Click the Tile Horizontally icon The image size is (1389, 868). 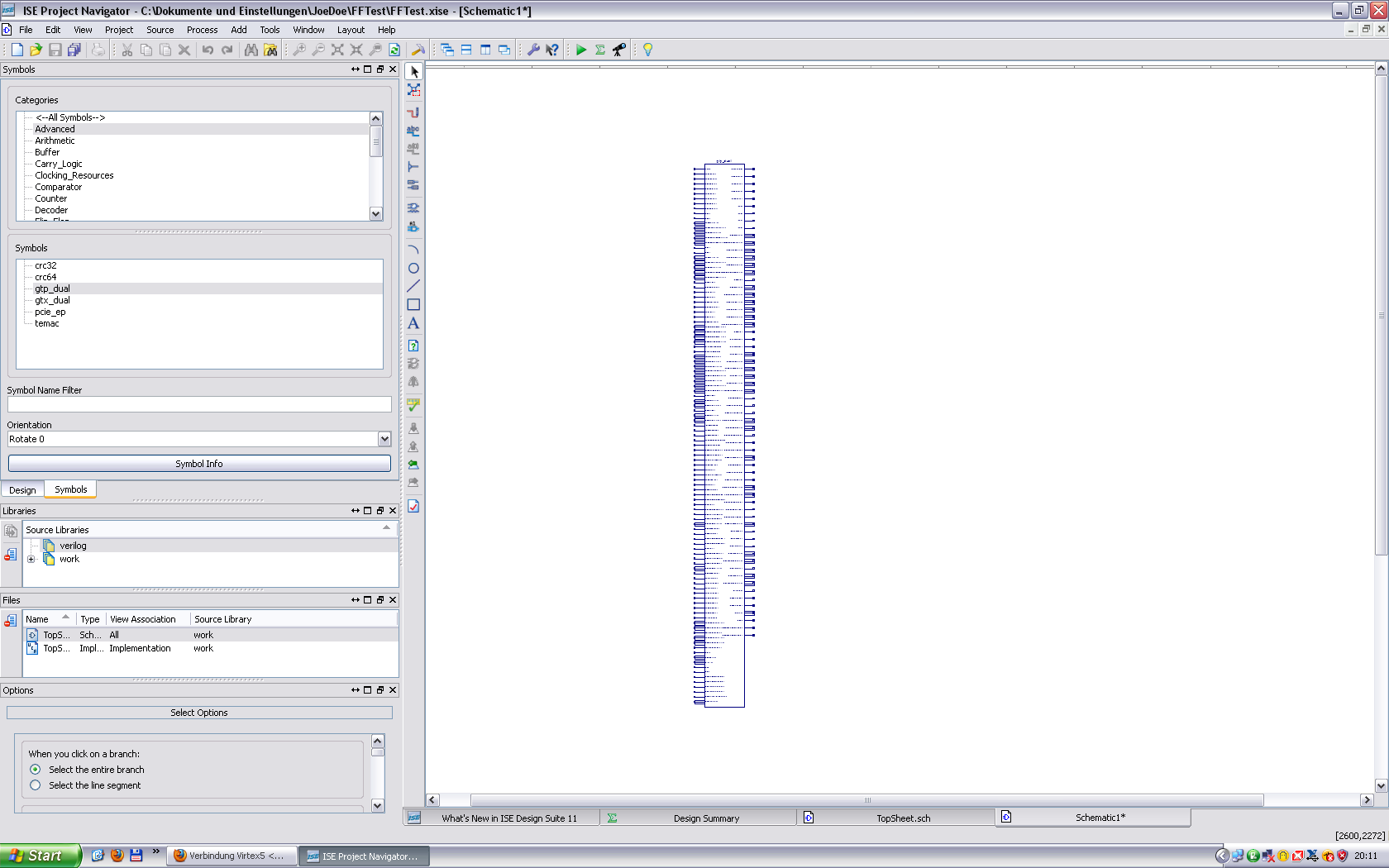click(x=466, y=50)
